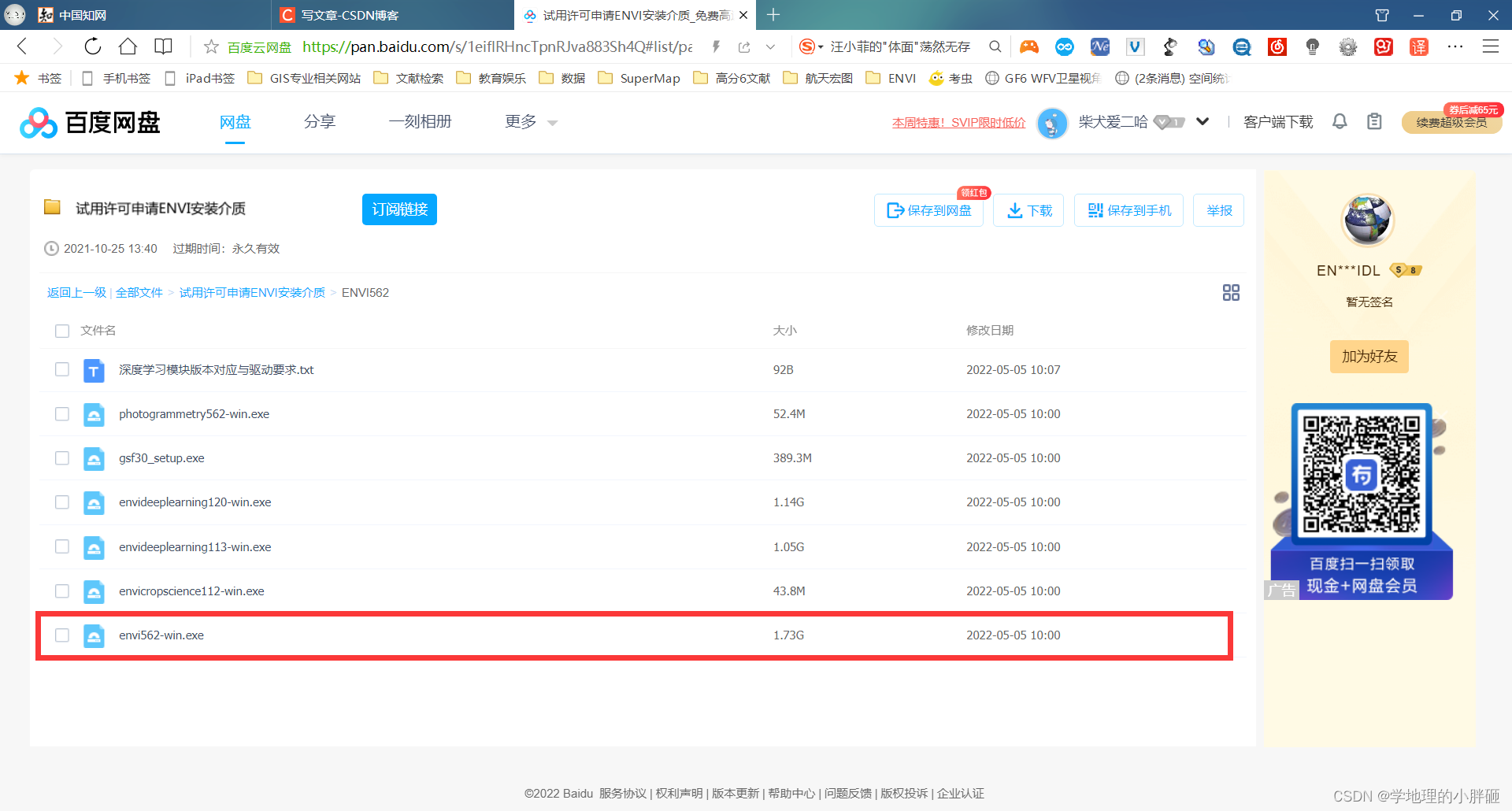The image size is (1512, 811).
Task: Expand the 更多 dropdown menu
Action: (531, 122)
